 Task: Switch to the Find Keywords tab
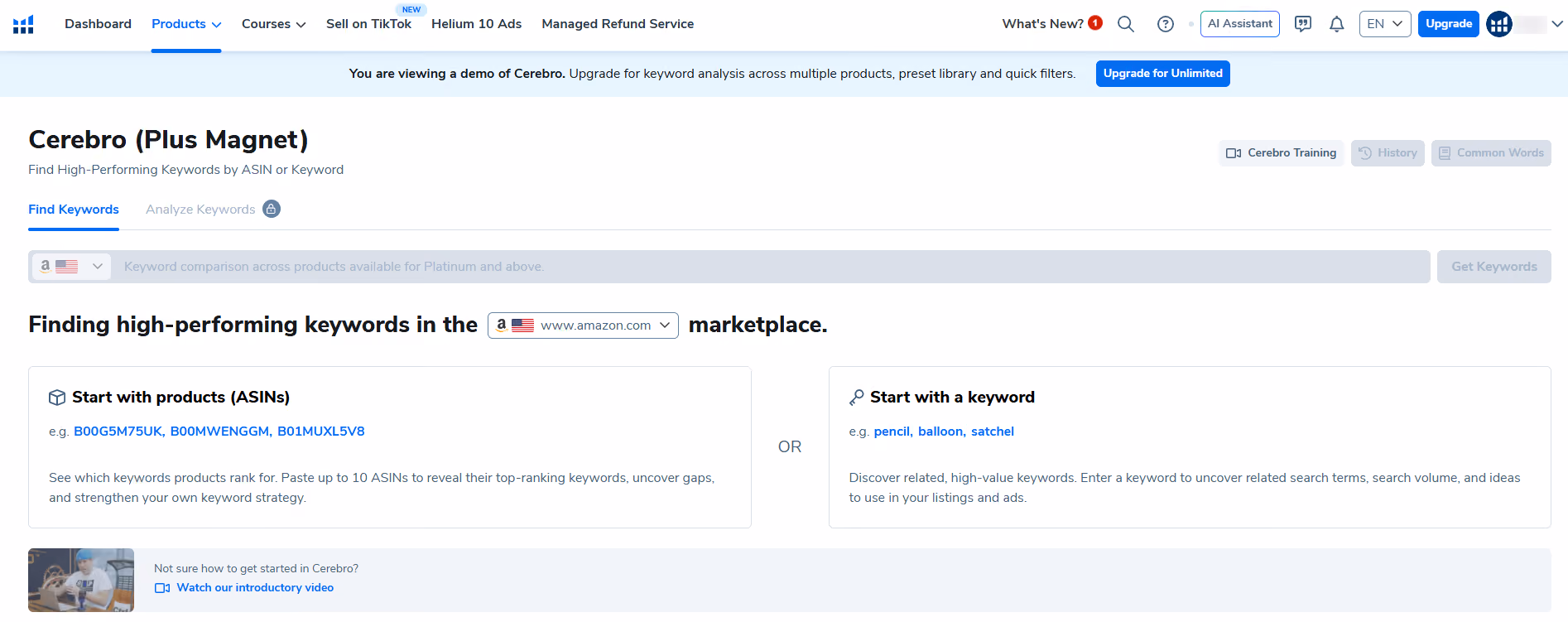(x=74, y=210)
